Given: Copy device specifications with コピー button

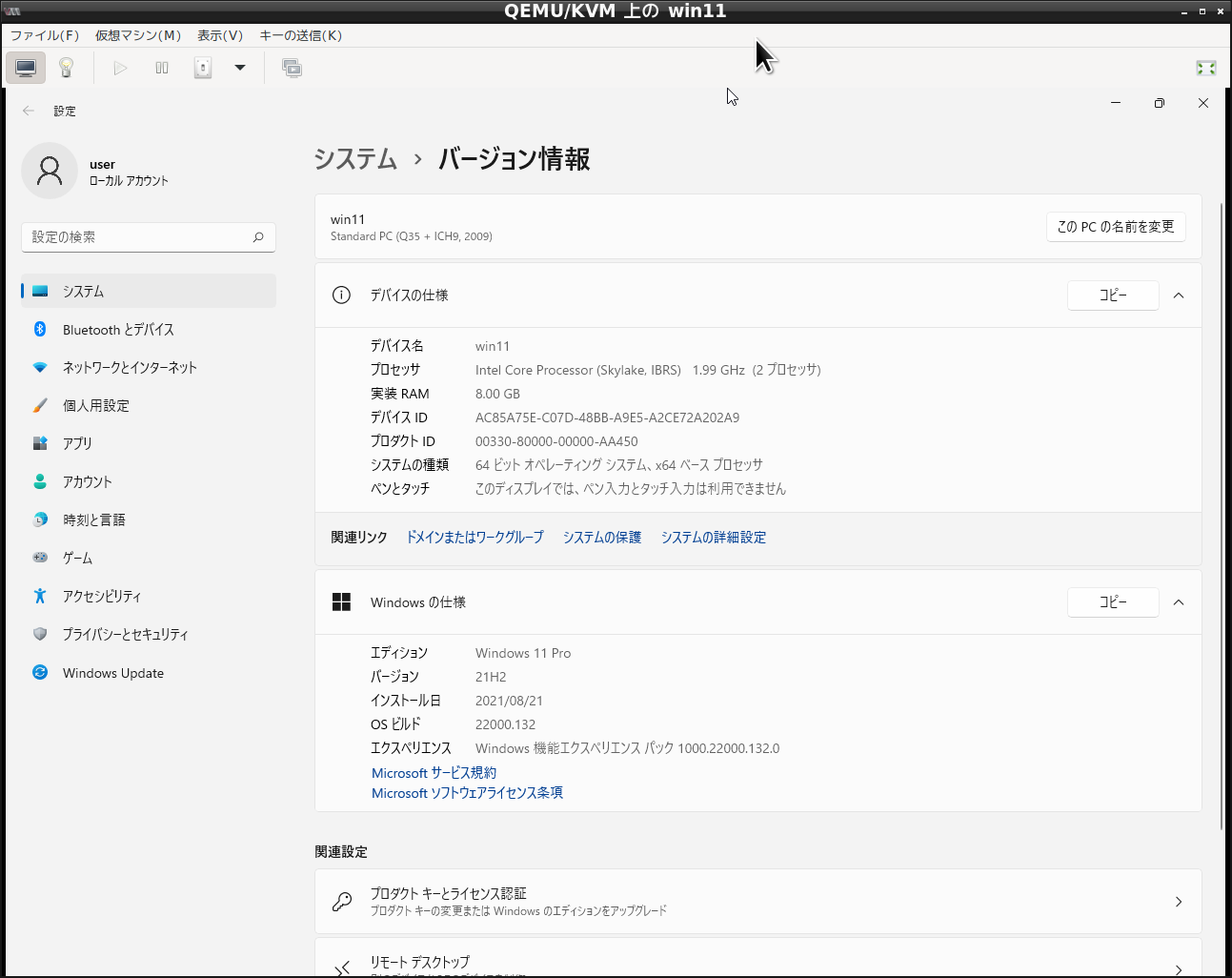Looking at the screenshot, I should pyautogui.click(x=1113, y=295).
